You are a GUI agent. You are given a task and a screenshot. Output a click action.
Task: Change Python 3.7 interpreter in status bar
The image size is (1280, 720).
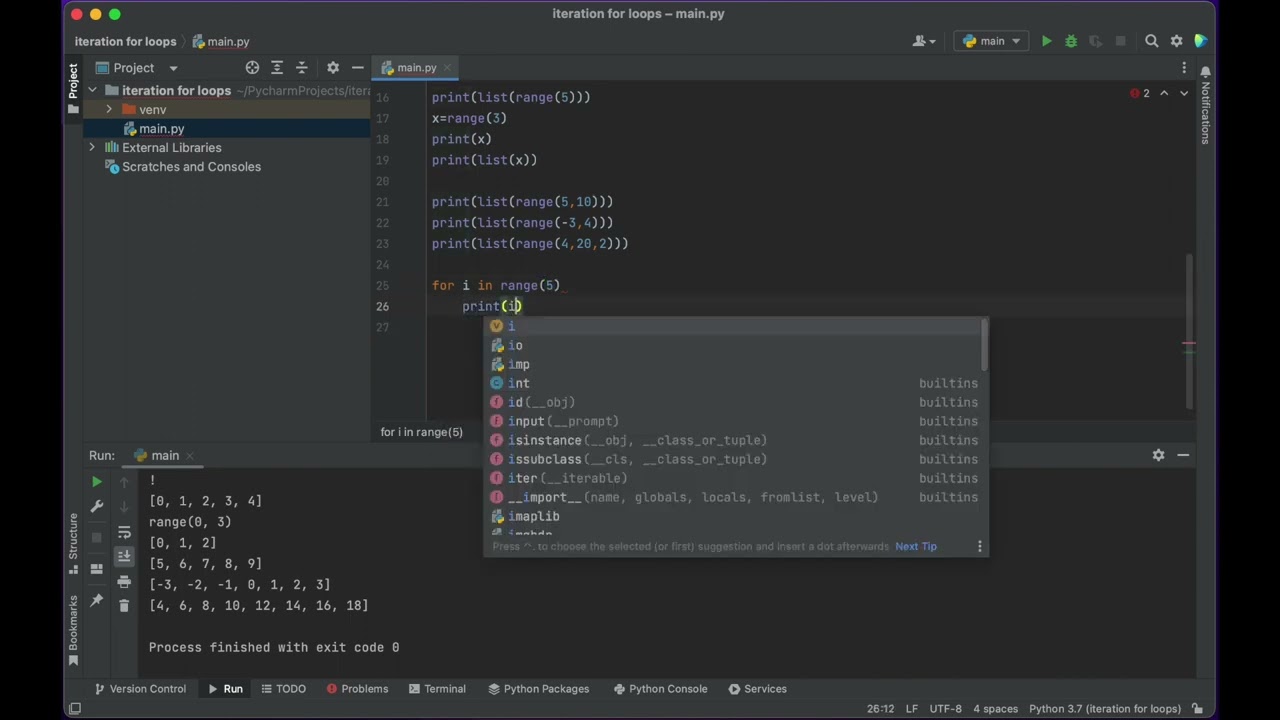click(1105, 709)
